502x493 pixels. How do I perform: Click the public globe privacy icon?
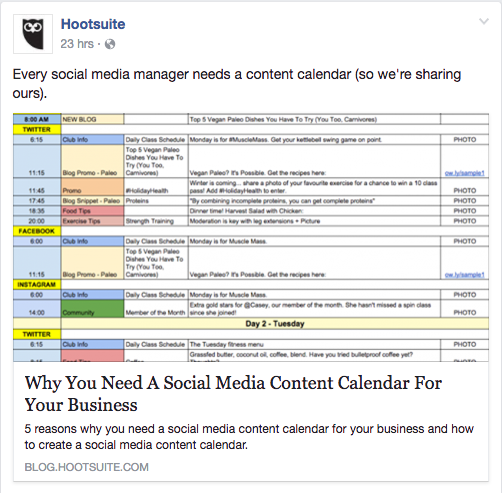[x=110, y=44]
